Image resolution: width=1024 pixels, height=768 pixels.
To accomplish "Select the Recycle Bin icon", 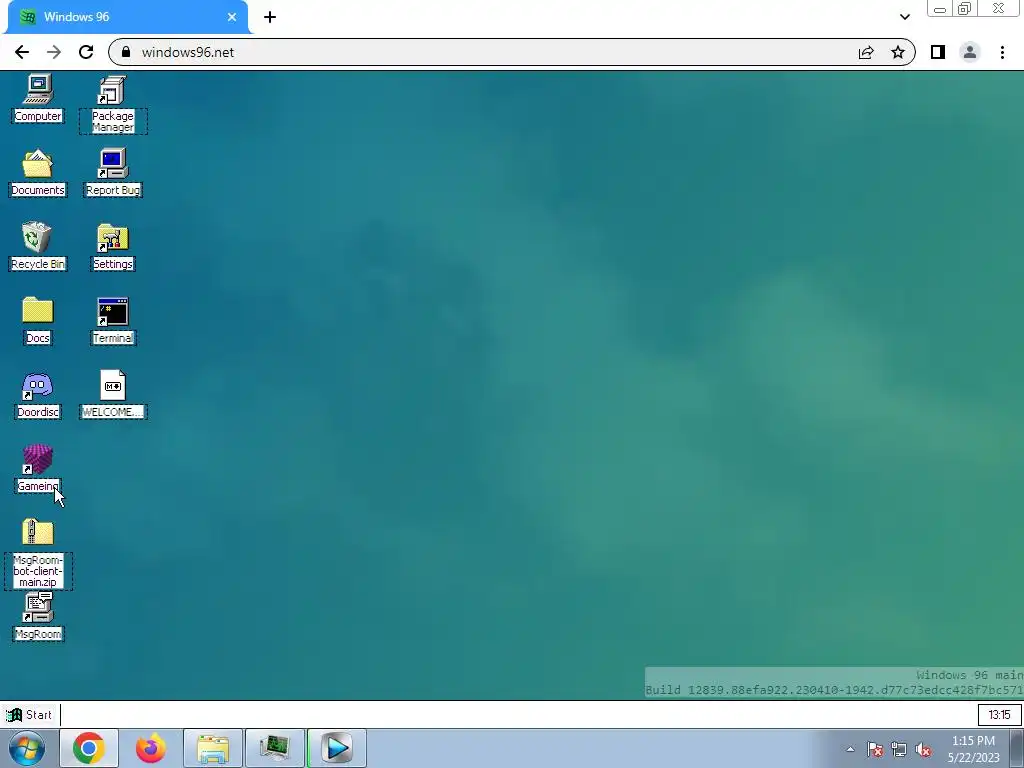I will 38,246.
